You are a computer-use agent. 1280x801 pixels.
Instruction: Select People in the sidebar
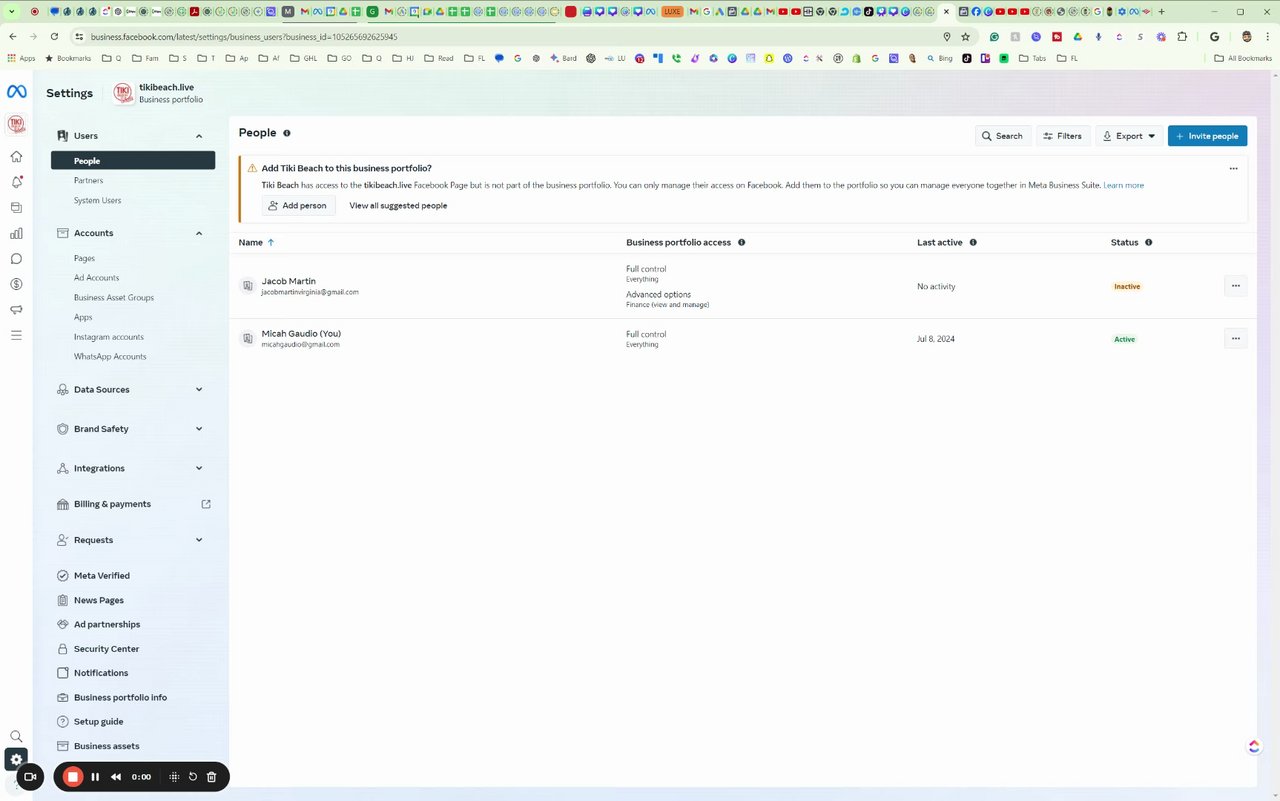click(x=133, y=160)
